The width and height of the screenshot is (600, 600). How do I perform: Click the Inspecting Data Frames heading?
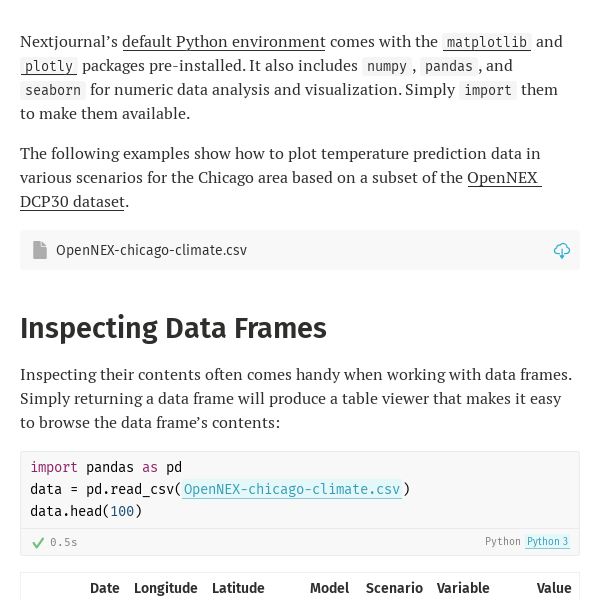[173, 328]
